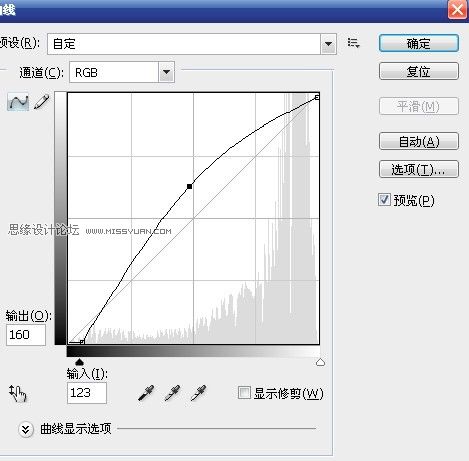Viewport: 469px width, 461px height.
Task: Focus the 输出 field showing 160
Action: pos(26,335)
